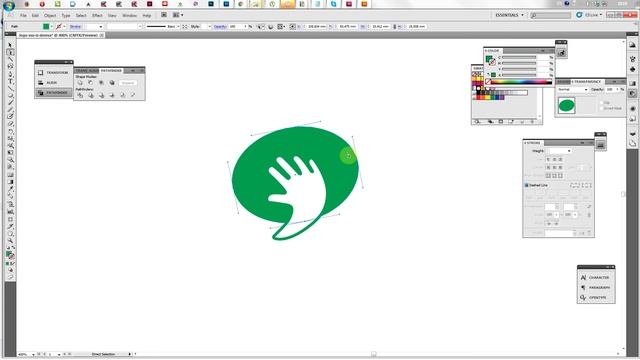This screenshot has width=640, height=360.
Task: Open the Effect menu
Action: [97, 16]
